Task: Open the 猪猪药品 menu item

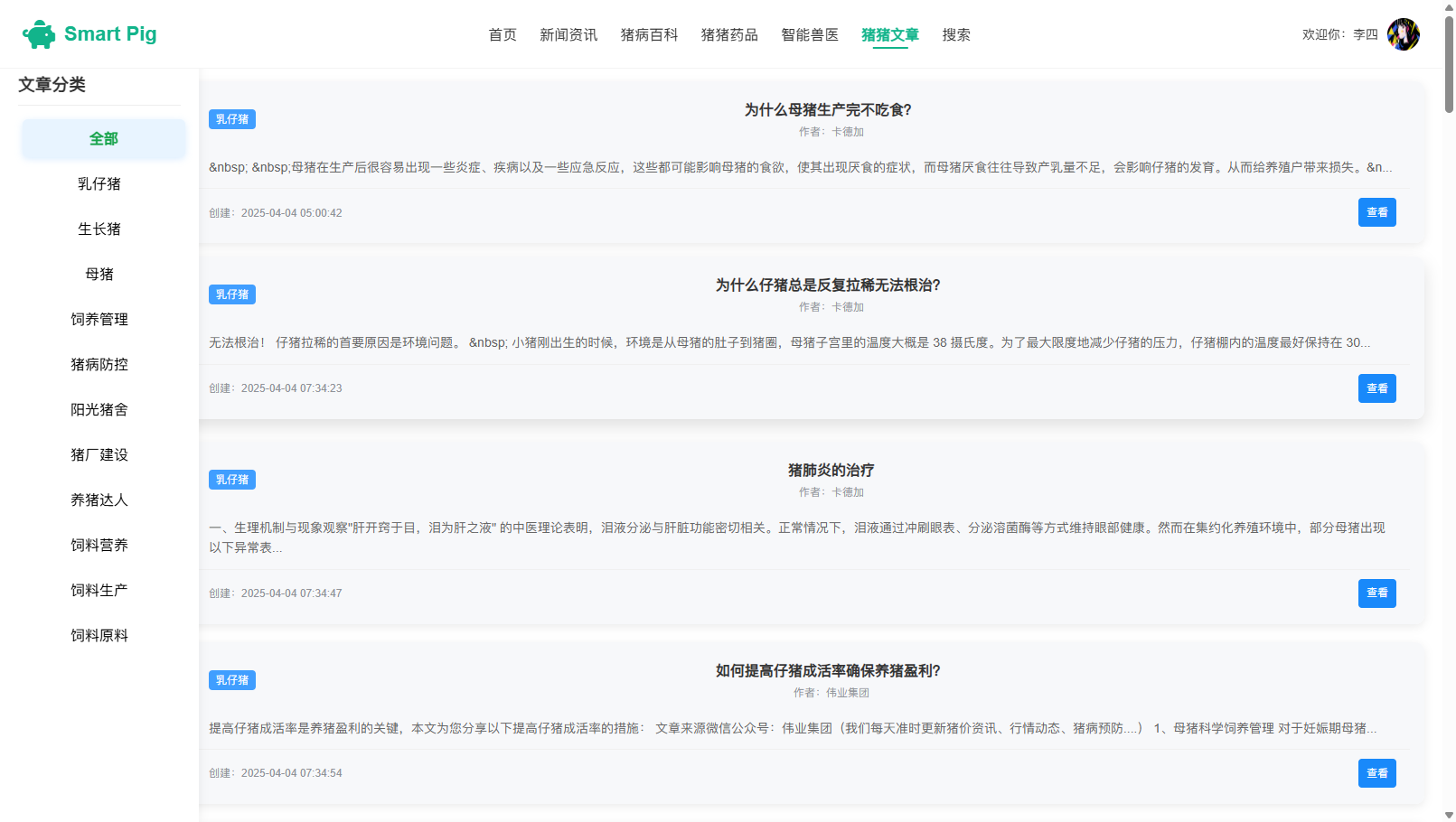Action: click(x=729, y=34)
